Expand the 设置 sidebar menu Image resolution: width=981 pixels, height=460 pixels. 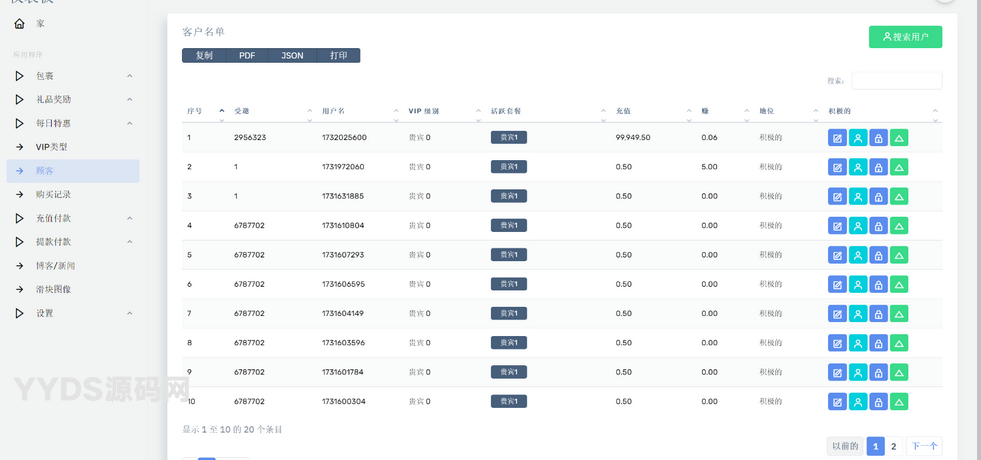pos(70,313)
